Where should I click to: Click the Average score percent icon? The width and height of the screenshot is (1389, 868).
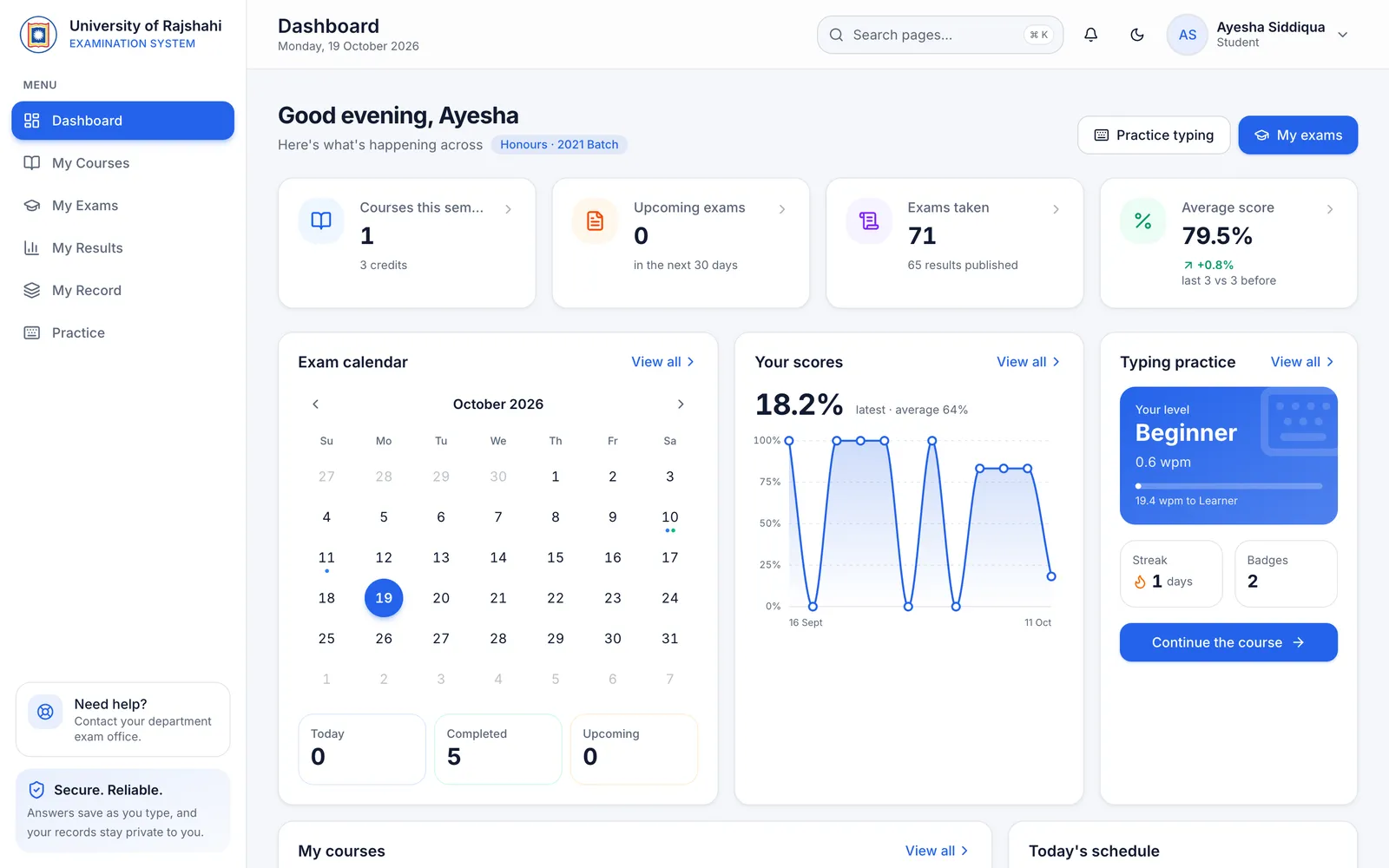(1143, 220)
